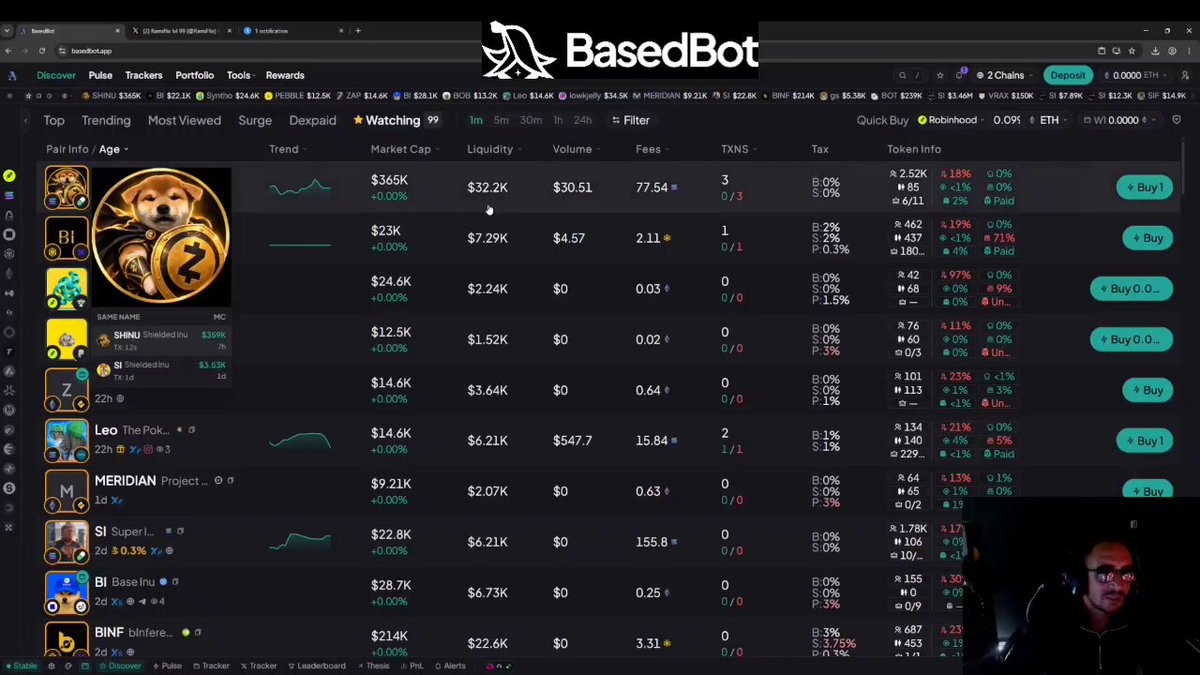Viewport: 1200px width, 675px height.
Task: Click Buy 1 button for Leo
Action: coord(1144,441)
